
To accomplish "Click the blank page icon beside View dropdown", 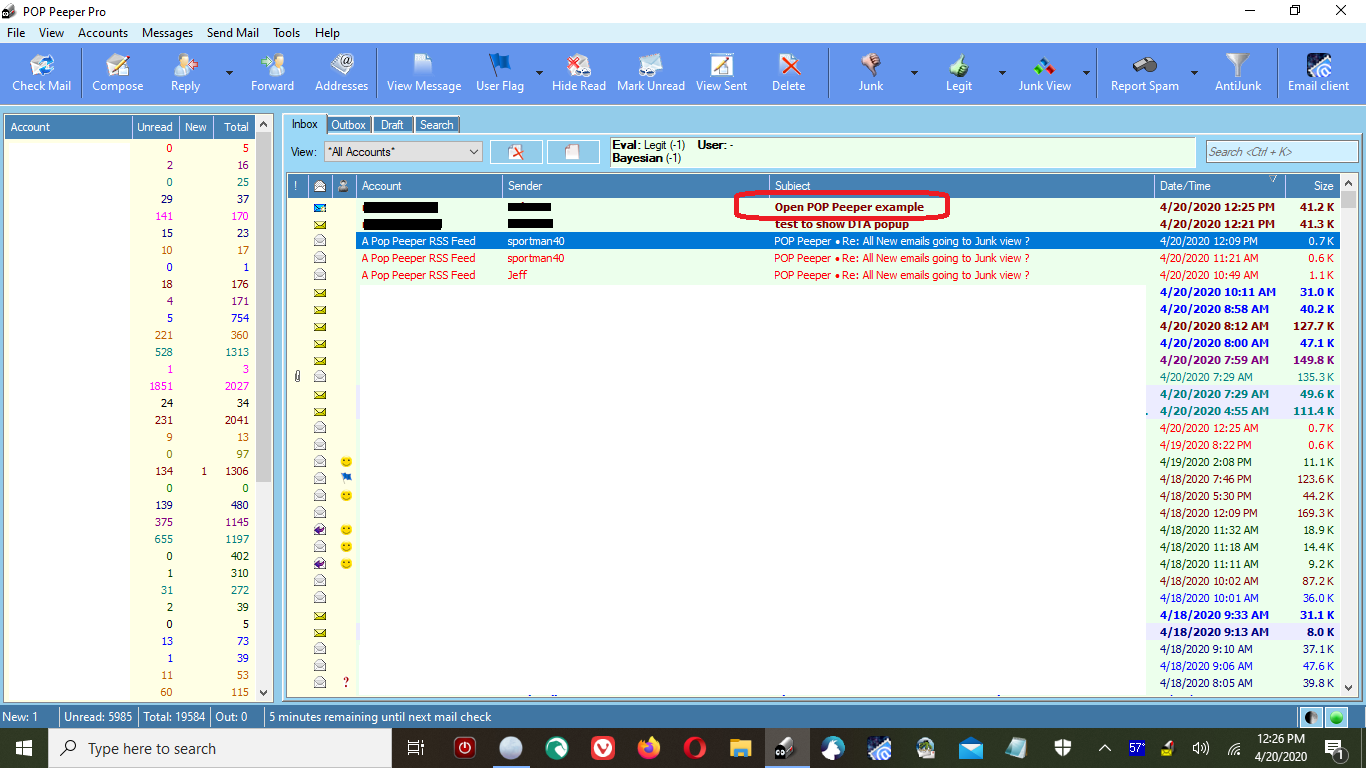I will click(x=573, y=152).
